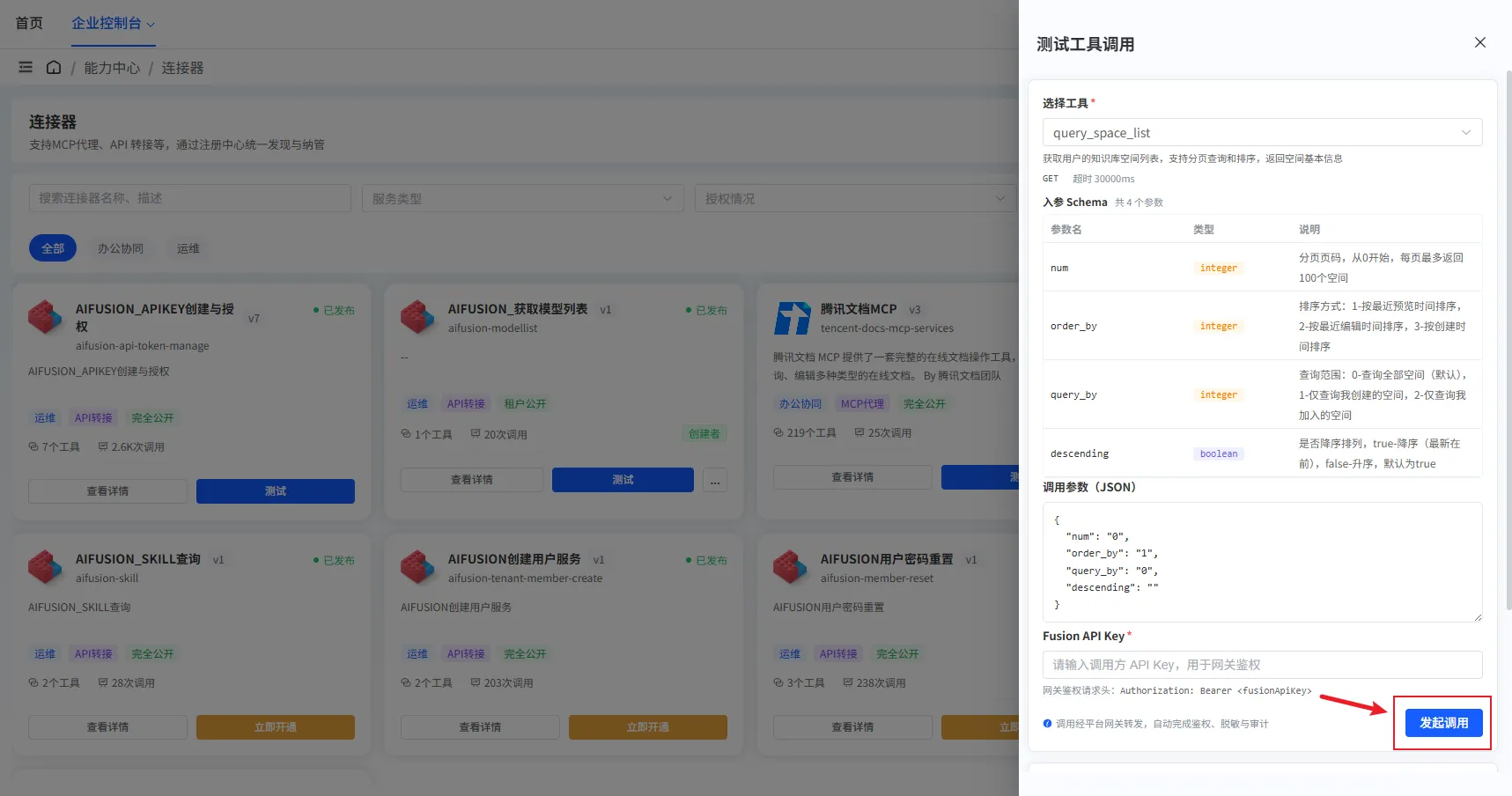Click the AIFUSION_获取模型列表 connector icon
1512x796 pixels.
[x=417, y=317]
